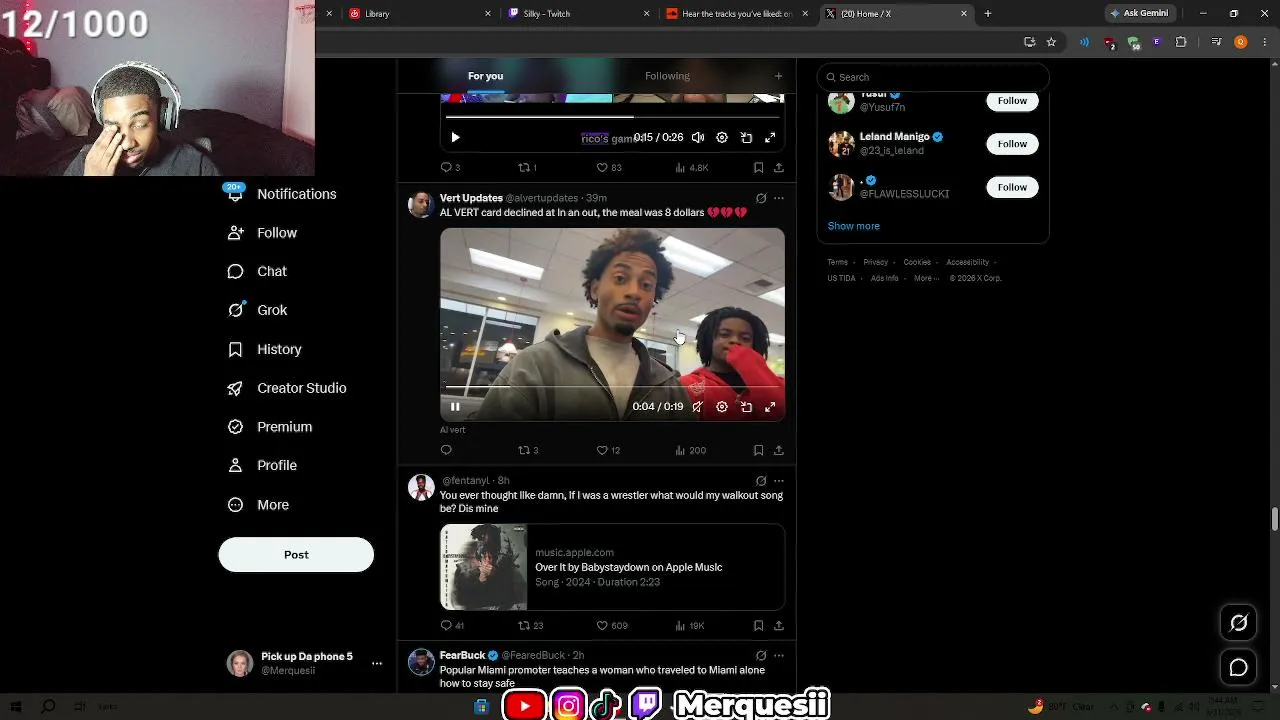Open Grok from the left sidebar
The height and width of the screenshot is (720, 1280).
(x=258, y=310)
